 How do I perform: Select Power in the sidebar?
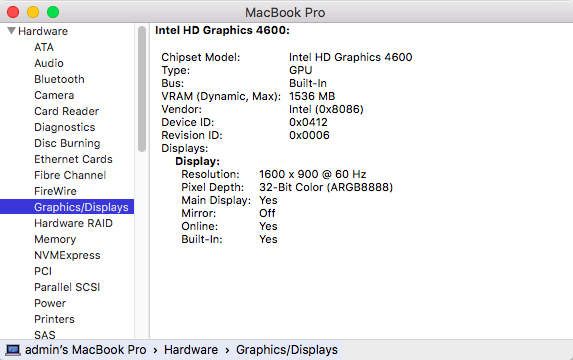pos(50,303)
